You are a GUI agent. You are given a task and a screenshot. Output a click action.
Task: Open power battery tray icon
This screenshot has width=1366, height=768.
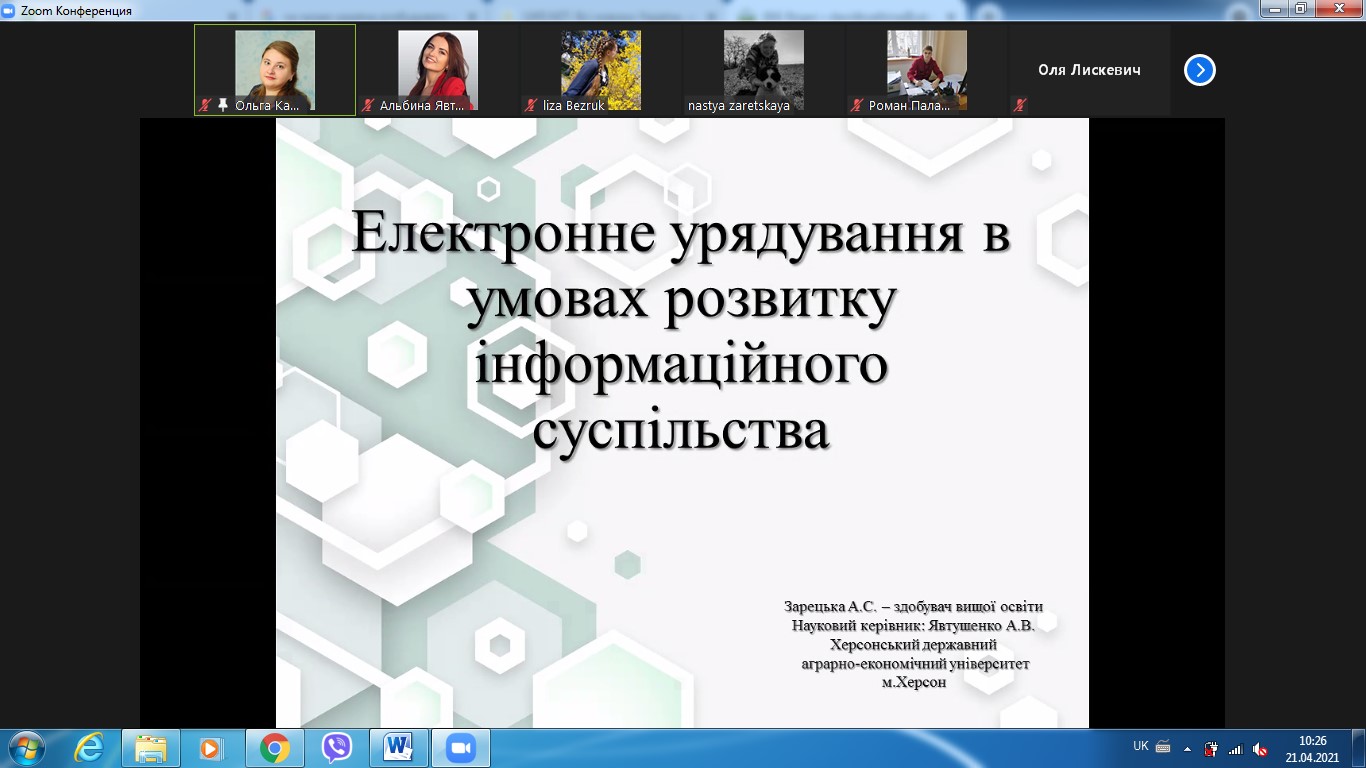[1212, 748]
